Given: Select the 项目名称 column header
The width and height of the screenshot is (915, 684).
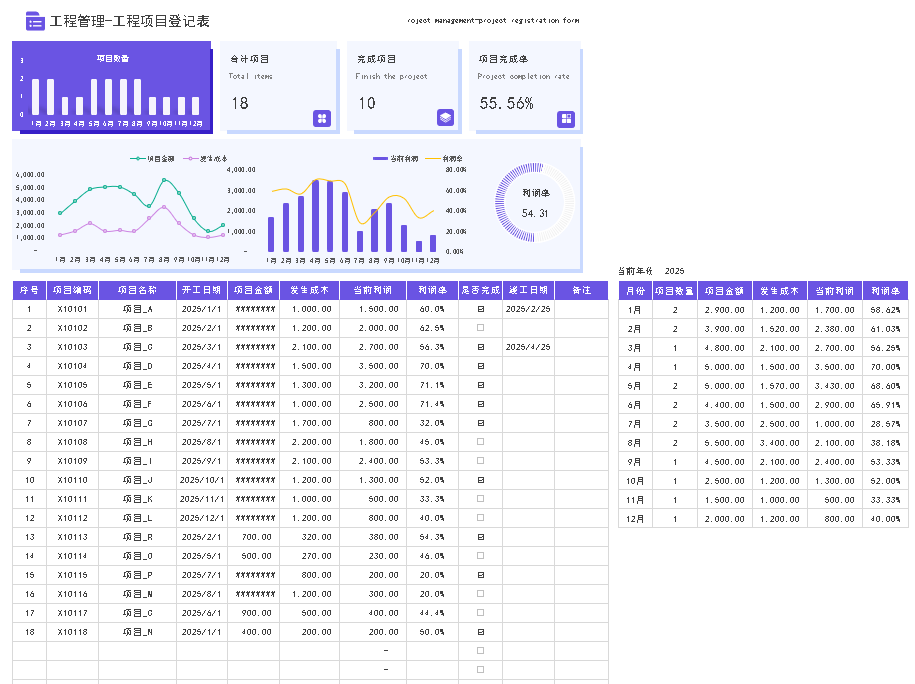Looking at the screenshot, I should point(138,290).
